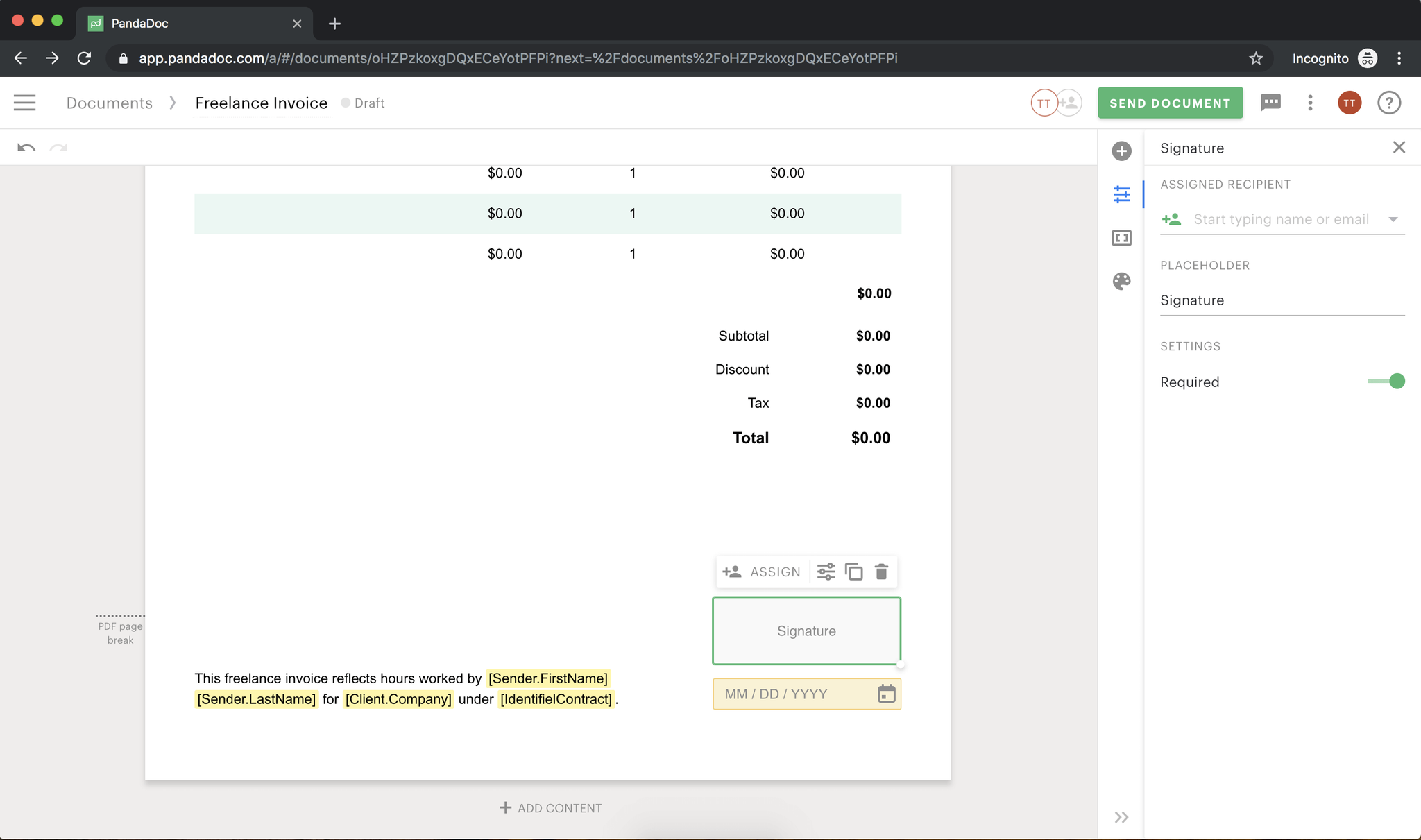The width and height of the screenshot is (1421, 840).
Task: Open the add content plus panel icon
Action: pos(1121,151)
